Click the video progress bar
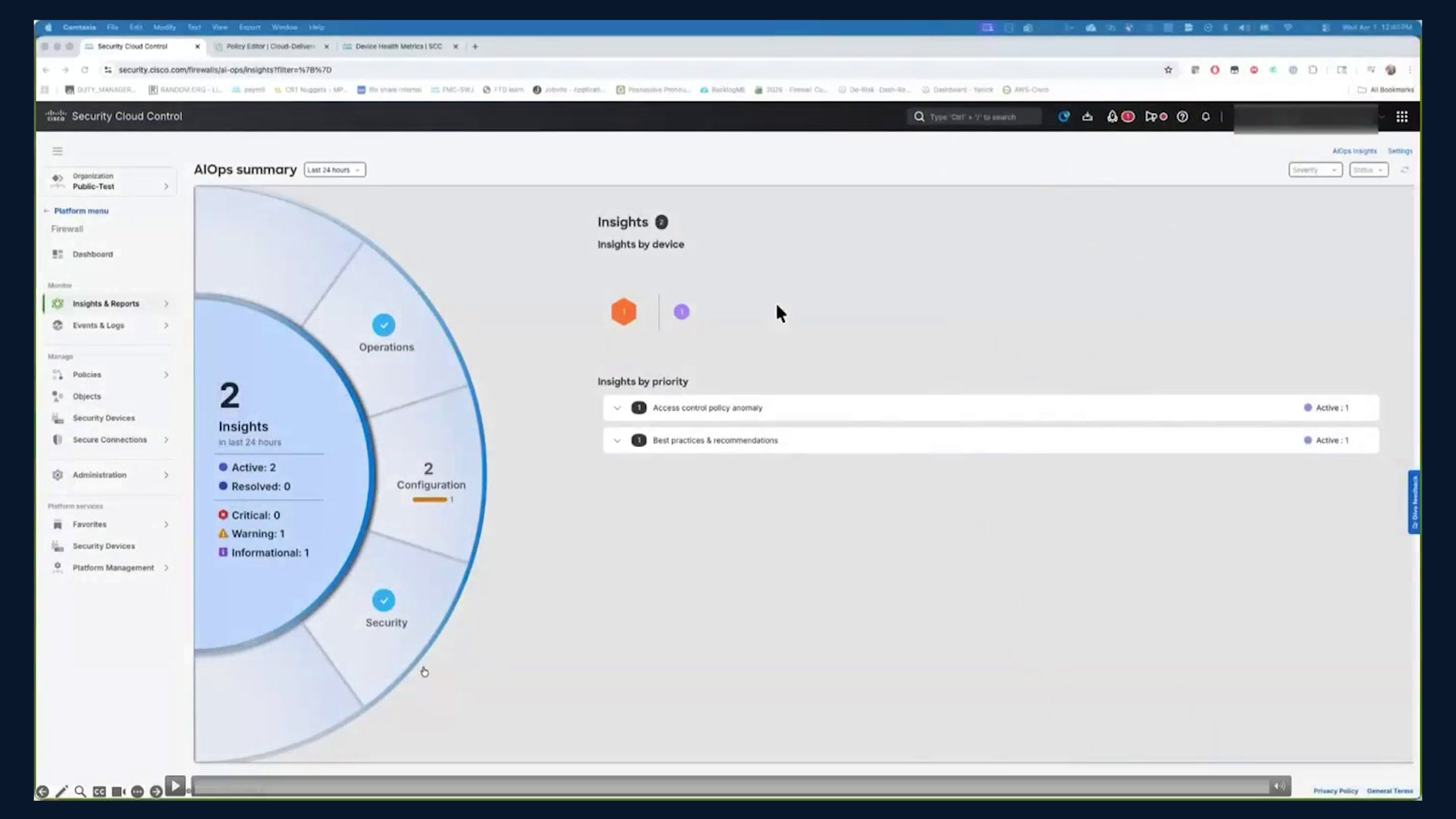 point(730,787)
